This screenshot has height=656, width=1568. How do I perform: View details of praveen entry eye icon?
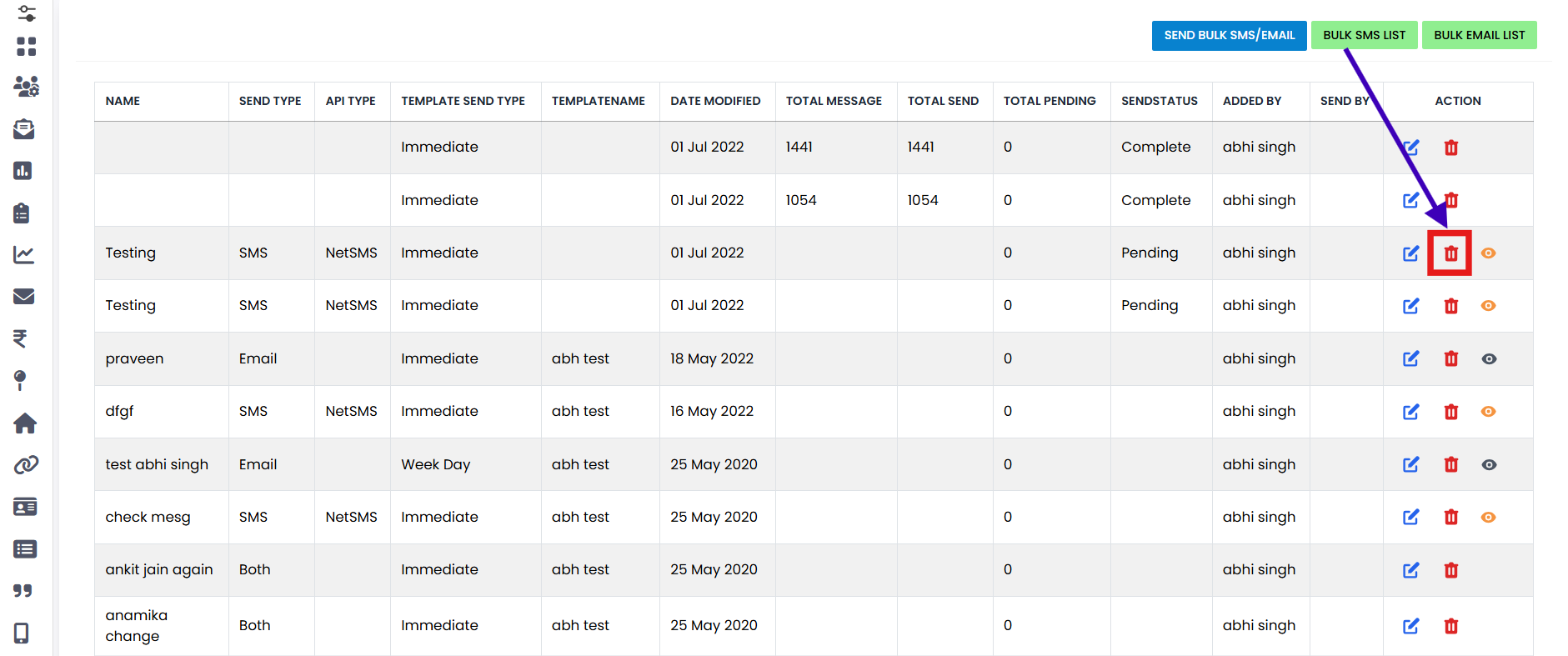(x=1489, y=358)
